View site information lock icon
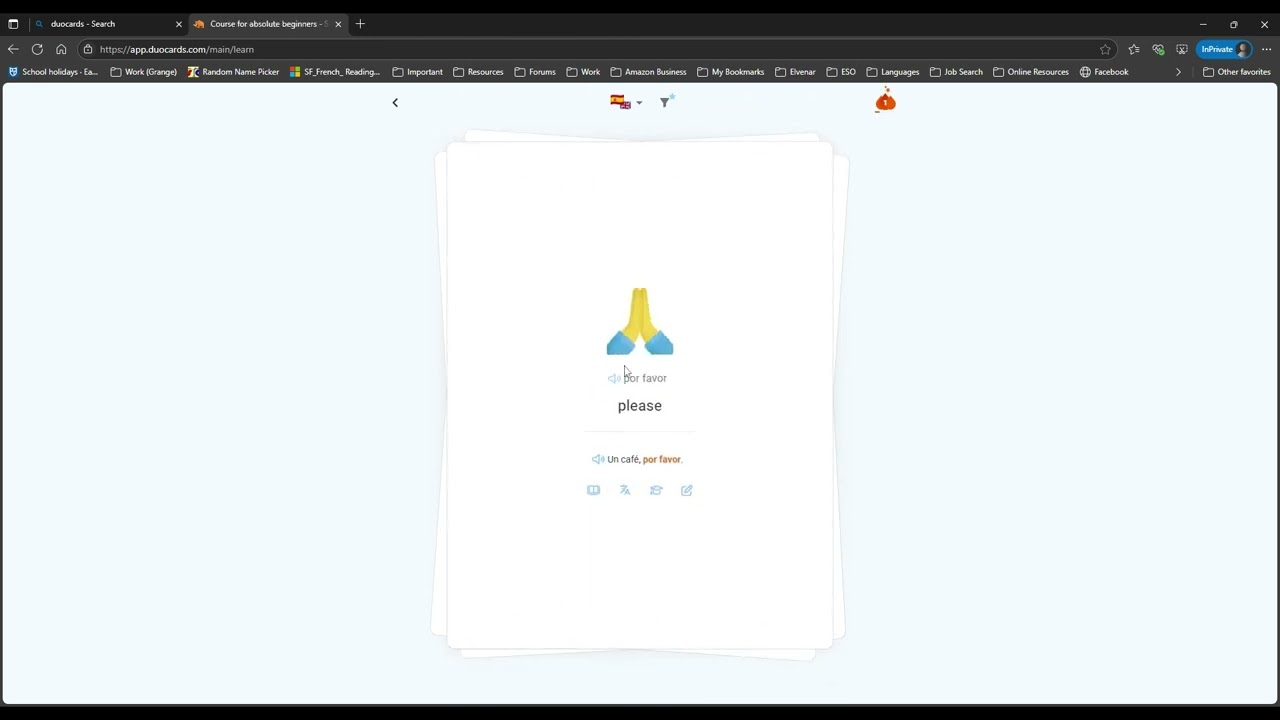1280x720 pixels. pyautogui.click(x=88, y=49)
